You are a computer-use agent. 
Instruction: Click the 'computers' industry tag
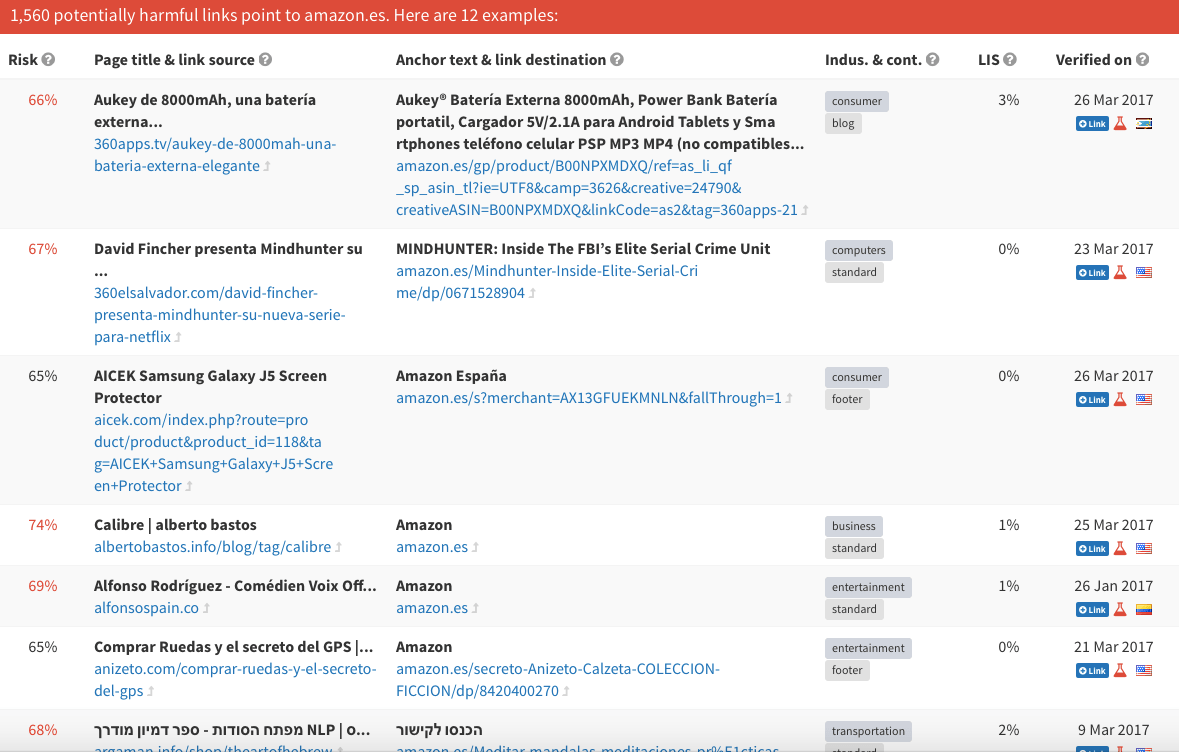click(x=858, y=250)
